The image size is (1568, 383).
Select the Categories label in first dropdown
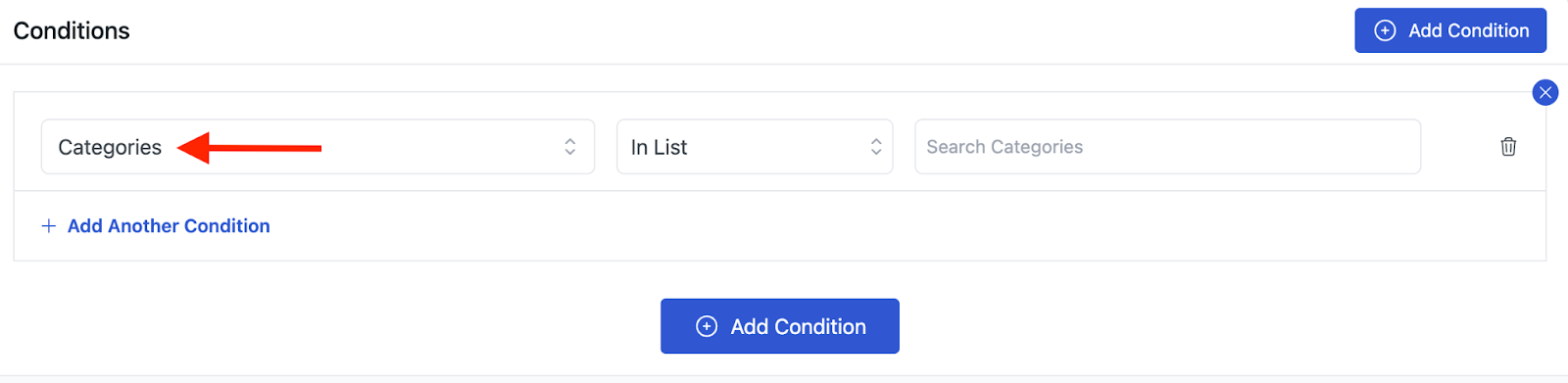pyautogui.click(x=110, y=147)
